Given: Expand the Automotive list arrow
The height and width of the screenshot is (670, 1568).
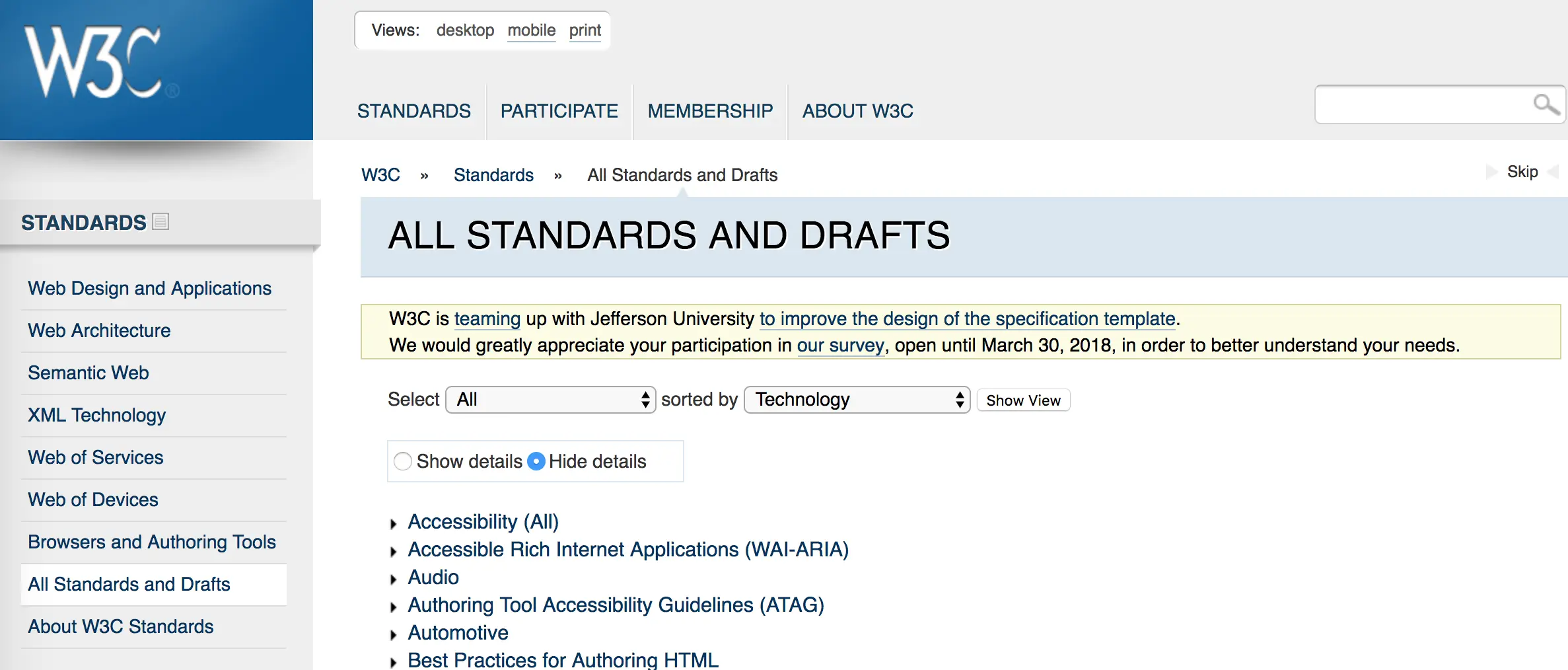Looking at the screenshot, I should pos(394,635).
